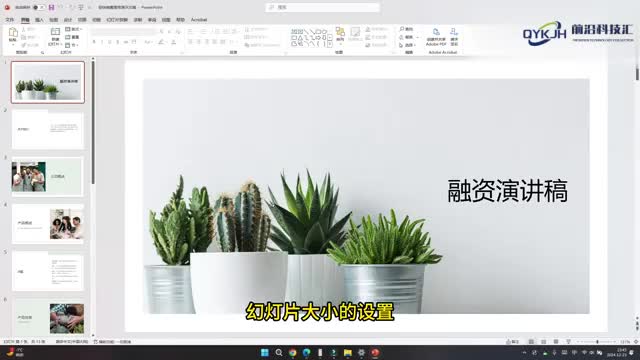
Task: Start slideshow from status bar icon
Action: 568,342
